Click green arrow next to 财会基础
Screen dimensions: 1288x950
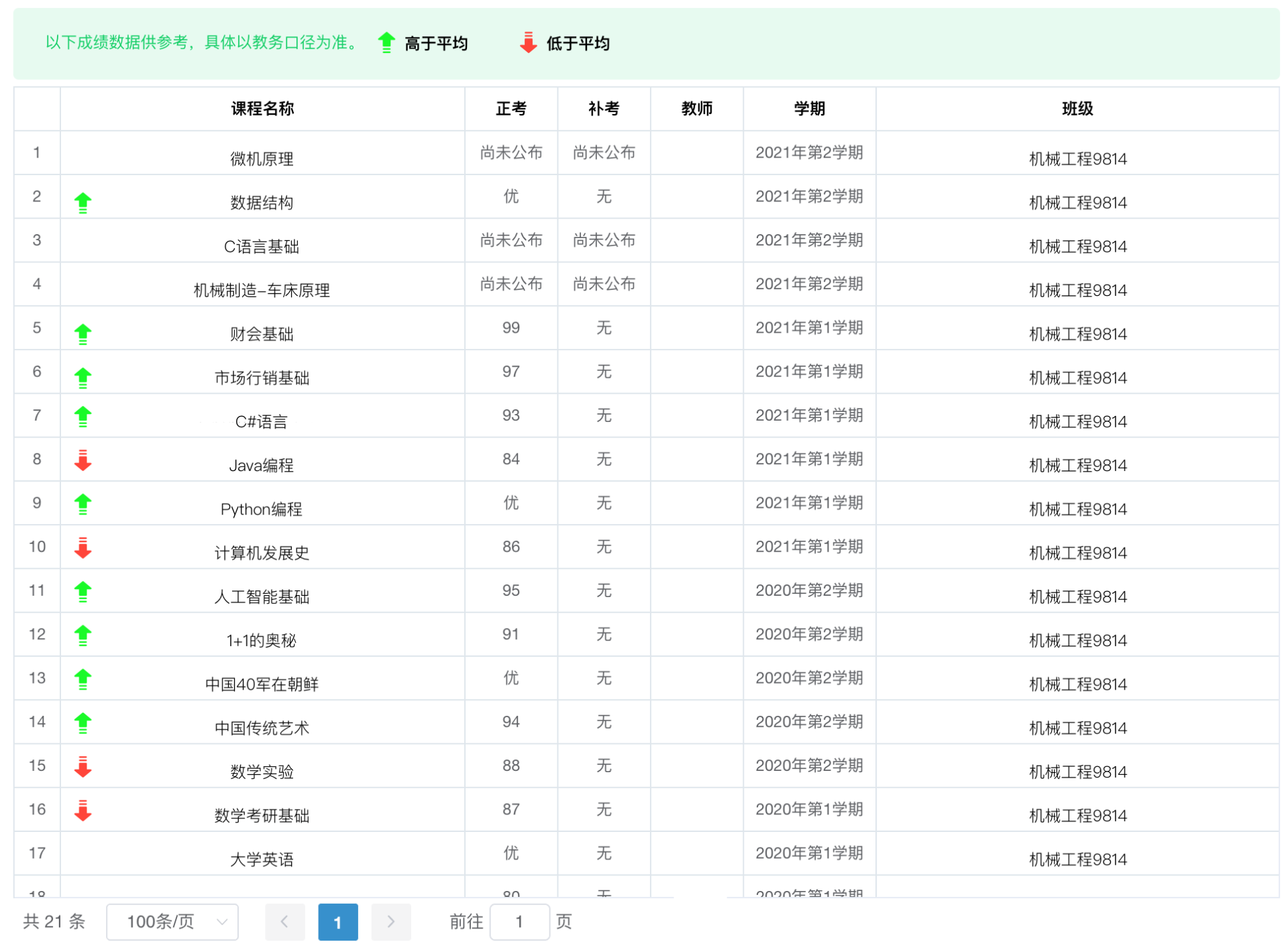tap(83, 333)
